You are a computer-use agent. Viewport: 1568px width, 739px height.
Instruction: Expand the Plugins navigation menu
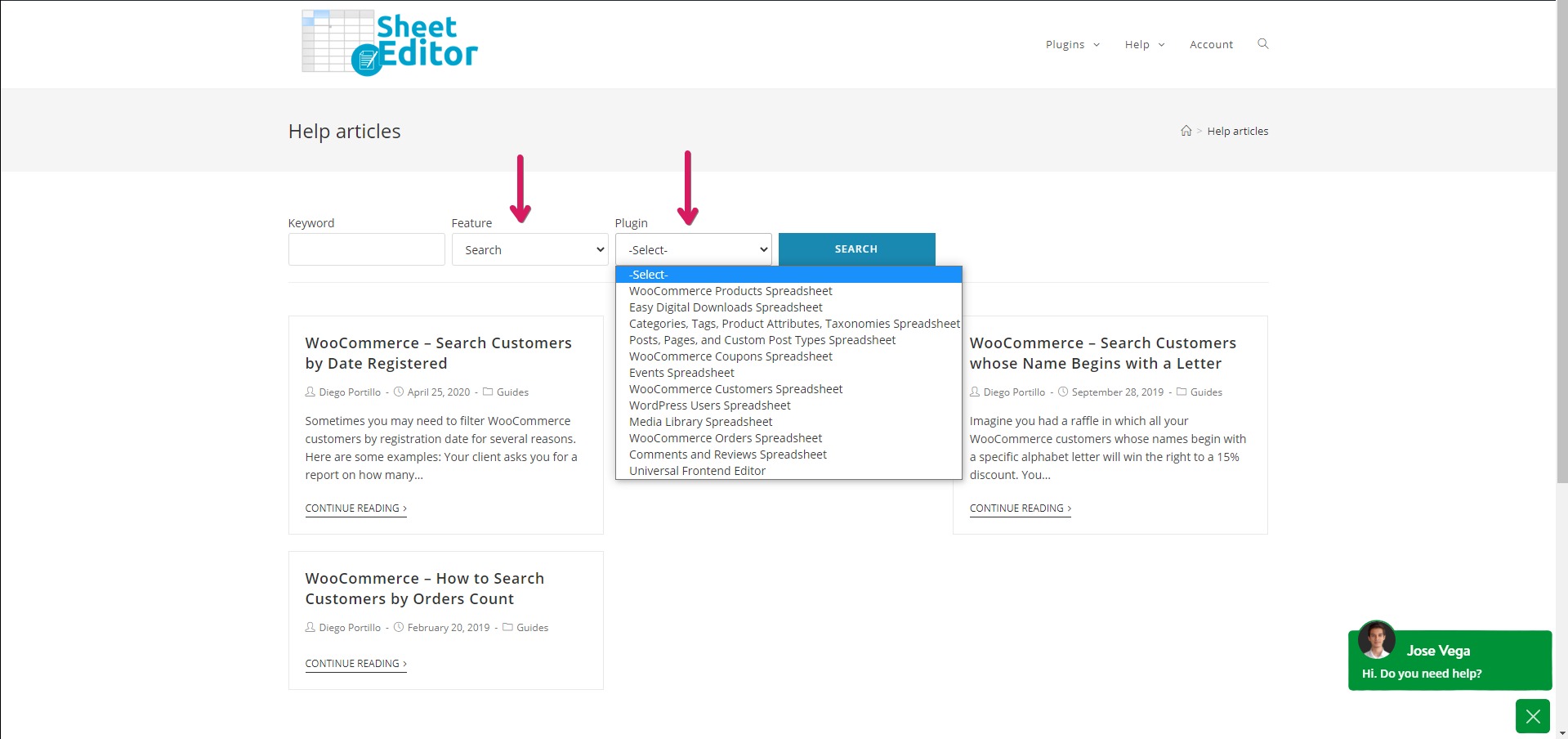coord(1072,45)
